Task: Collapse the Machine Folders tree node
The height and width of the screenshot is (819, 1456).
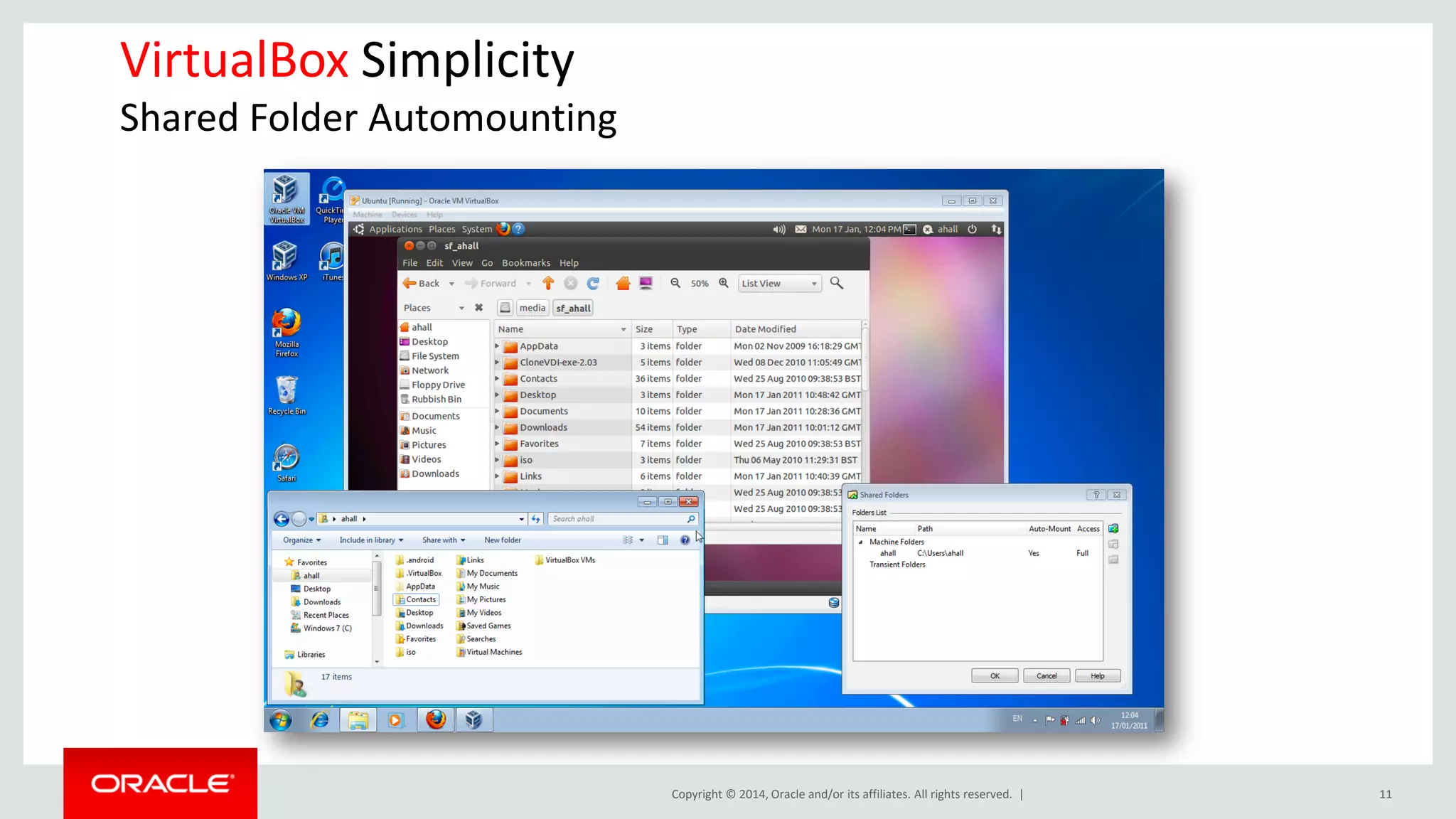Action: pos(860,542)
